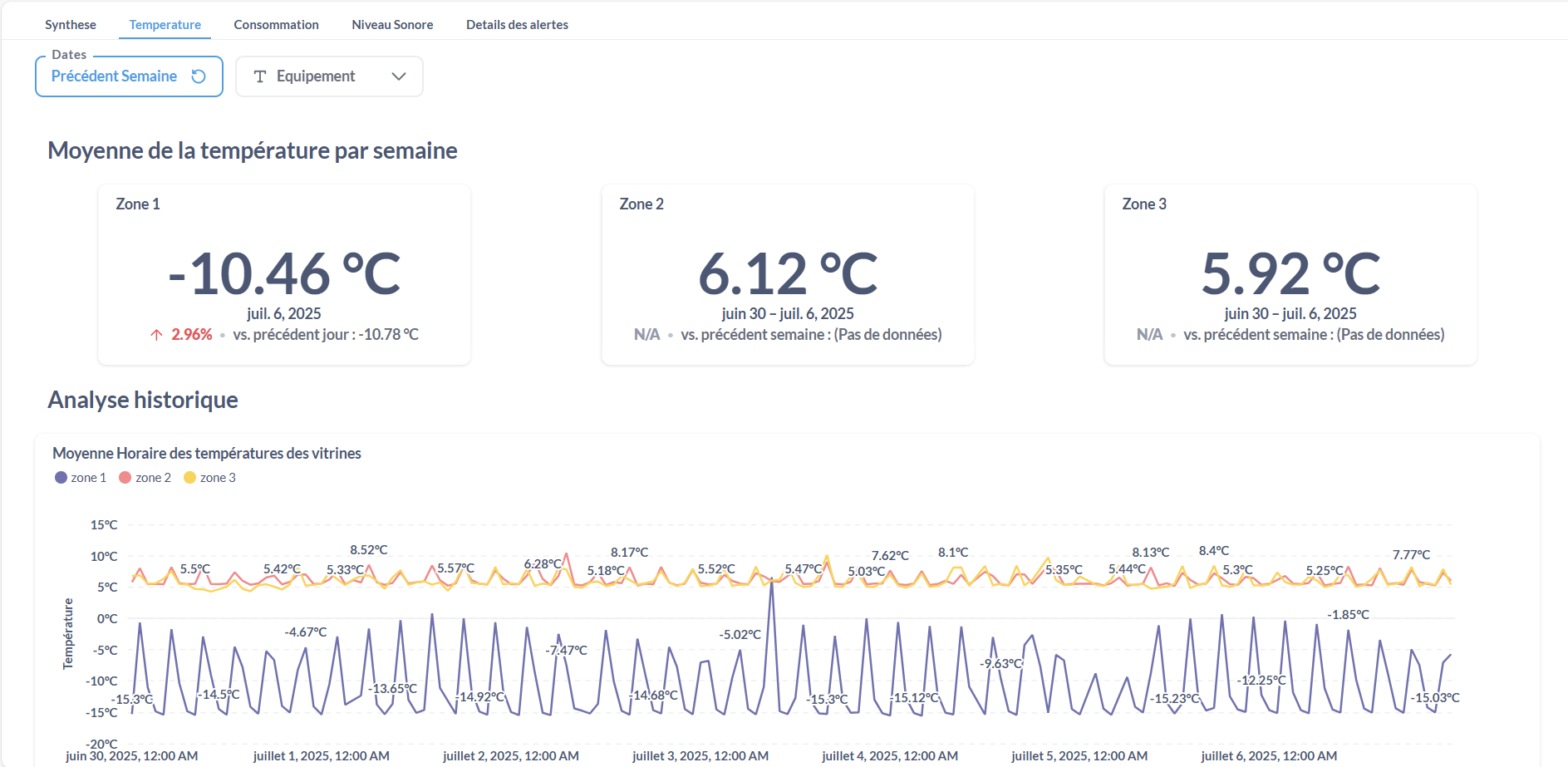The height and width of the screenshot is (767, 1568).
Task: Open the Niveau Sonore tab
Action: [x=392, y=24]
